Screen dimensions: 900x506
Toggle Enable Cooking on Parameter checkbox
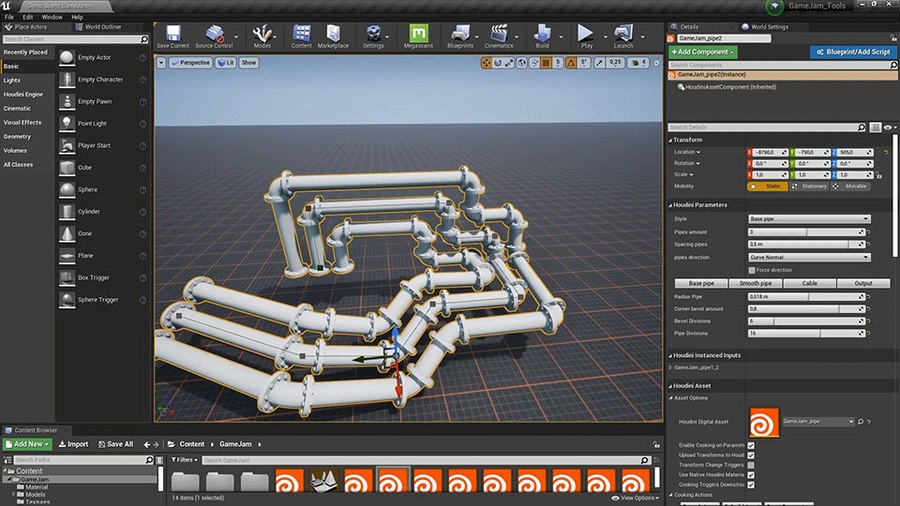tap(751, 445)
